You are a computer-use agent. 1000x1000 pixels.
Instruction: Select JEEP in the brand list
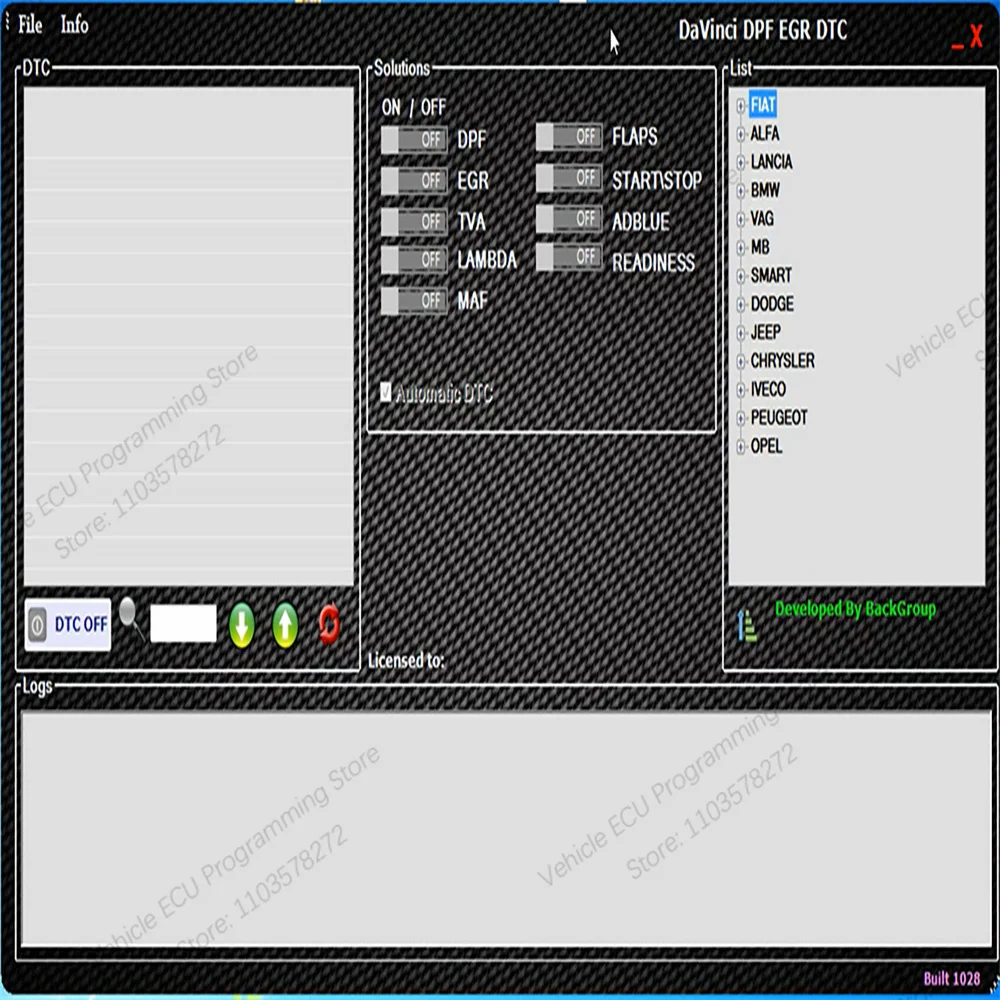pyautogui.click(x=765, y=332)
